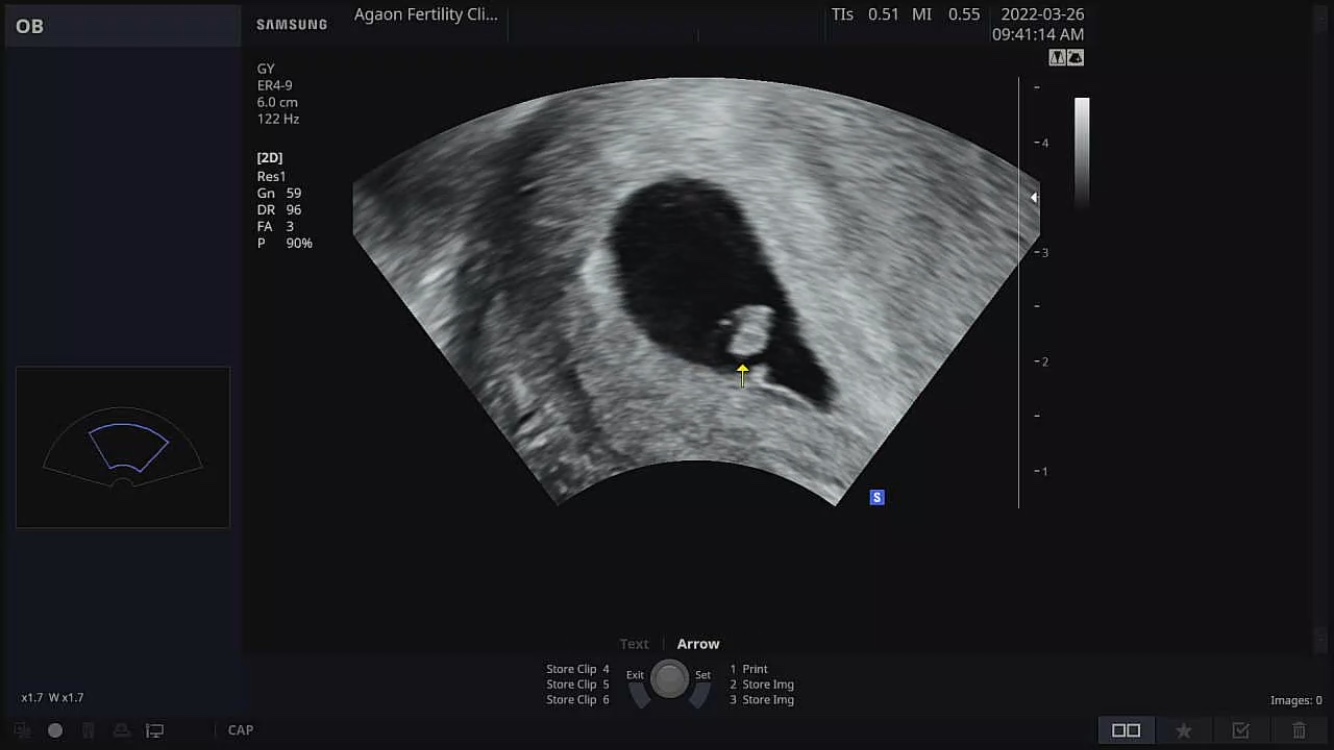This screenshot has height=750, width=1334.
Task: Click the Images: 0 counter
Action: click(x=1296, y=700)
